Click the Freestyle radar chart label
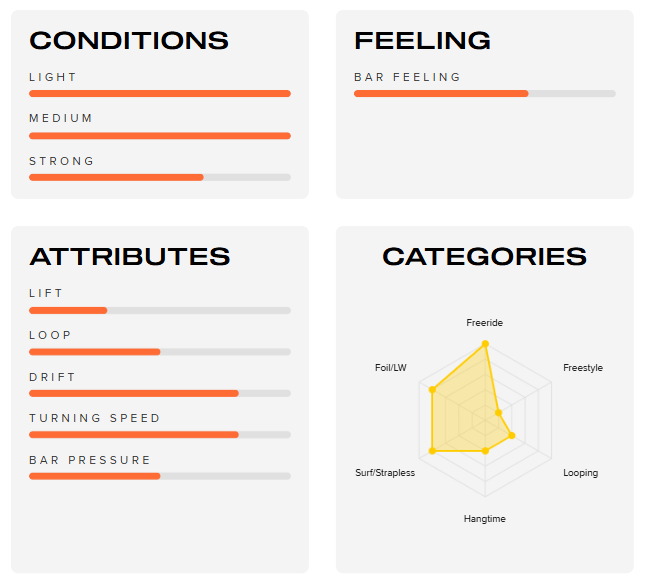The width and height of the screenshot is (647, 582). pyautogui.click(x=583, y=368)
